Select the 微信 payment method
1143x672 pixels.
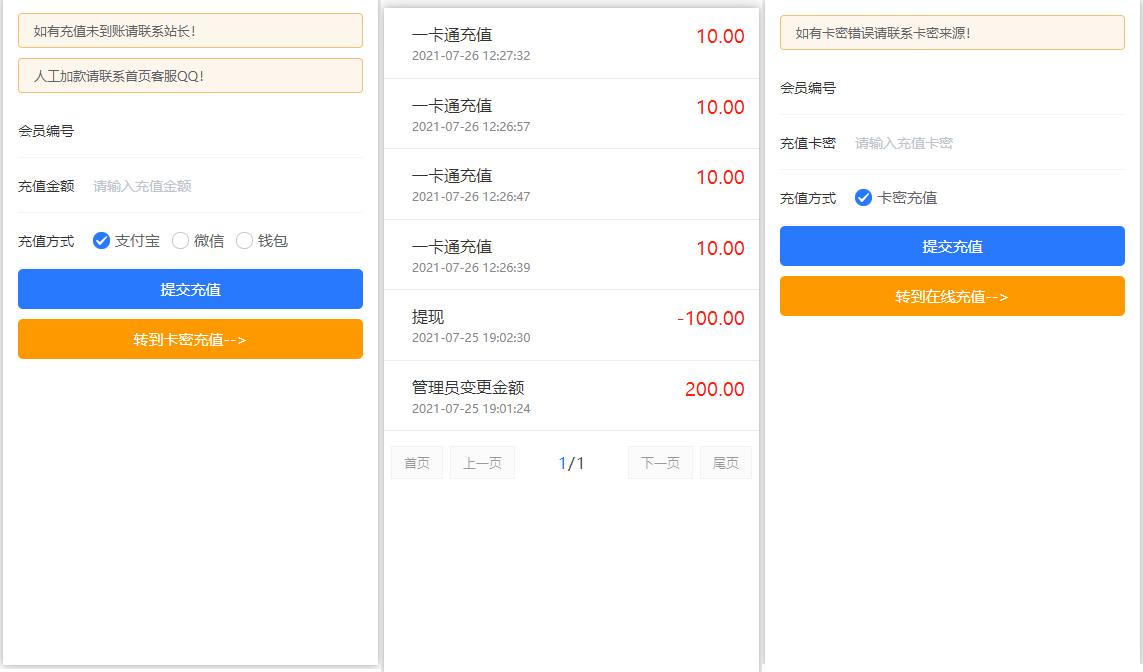(x=181, y=240)
